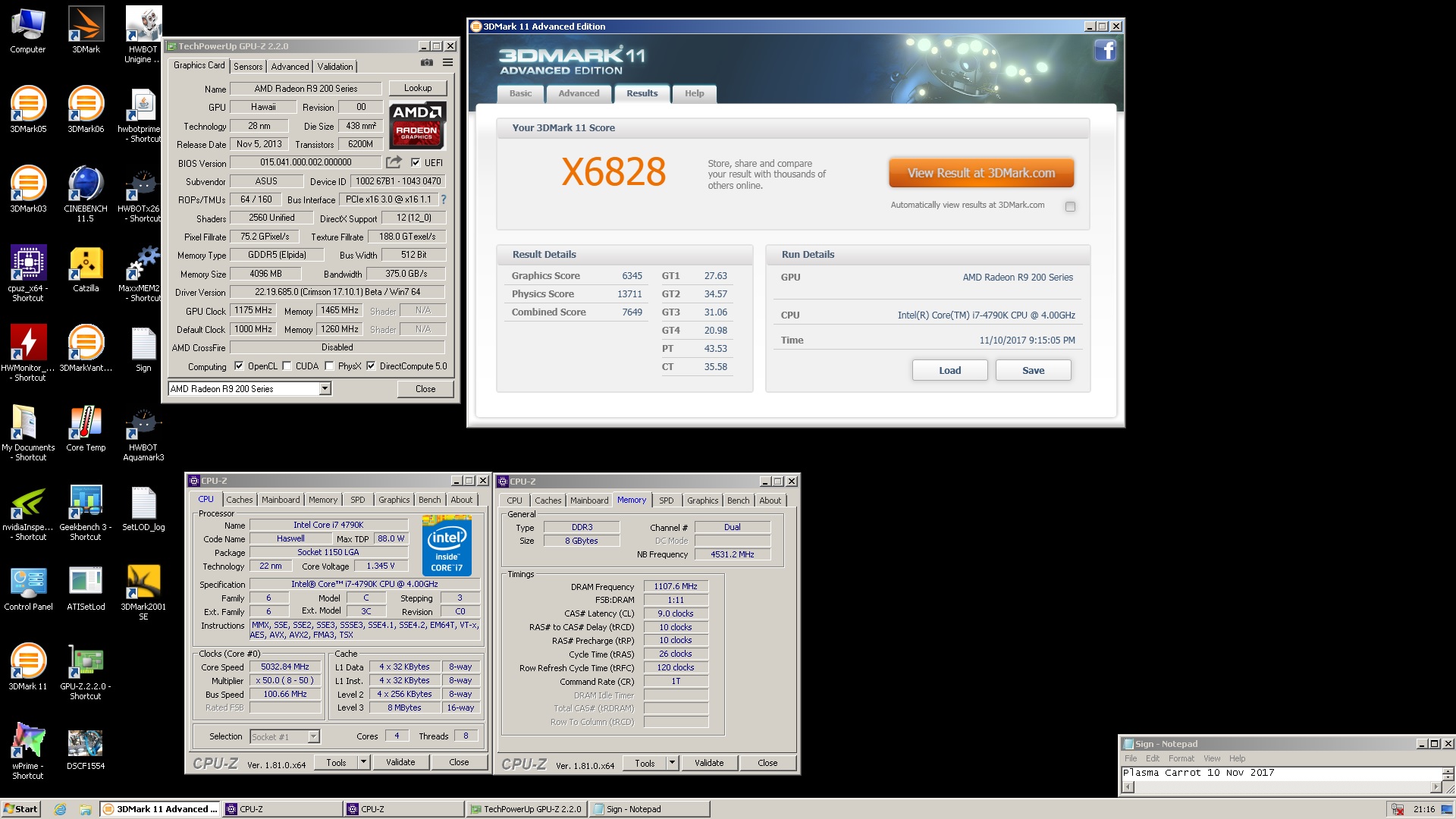Open the 3DMark03 desktop icon
The height and width of the screenshot is (819, 1456).
tap(28, 190)
